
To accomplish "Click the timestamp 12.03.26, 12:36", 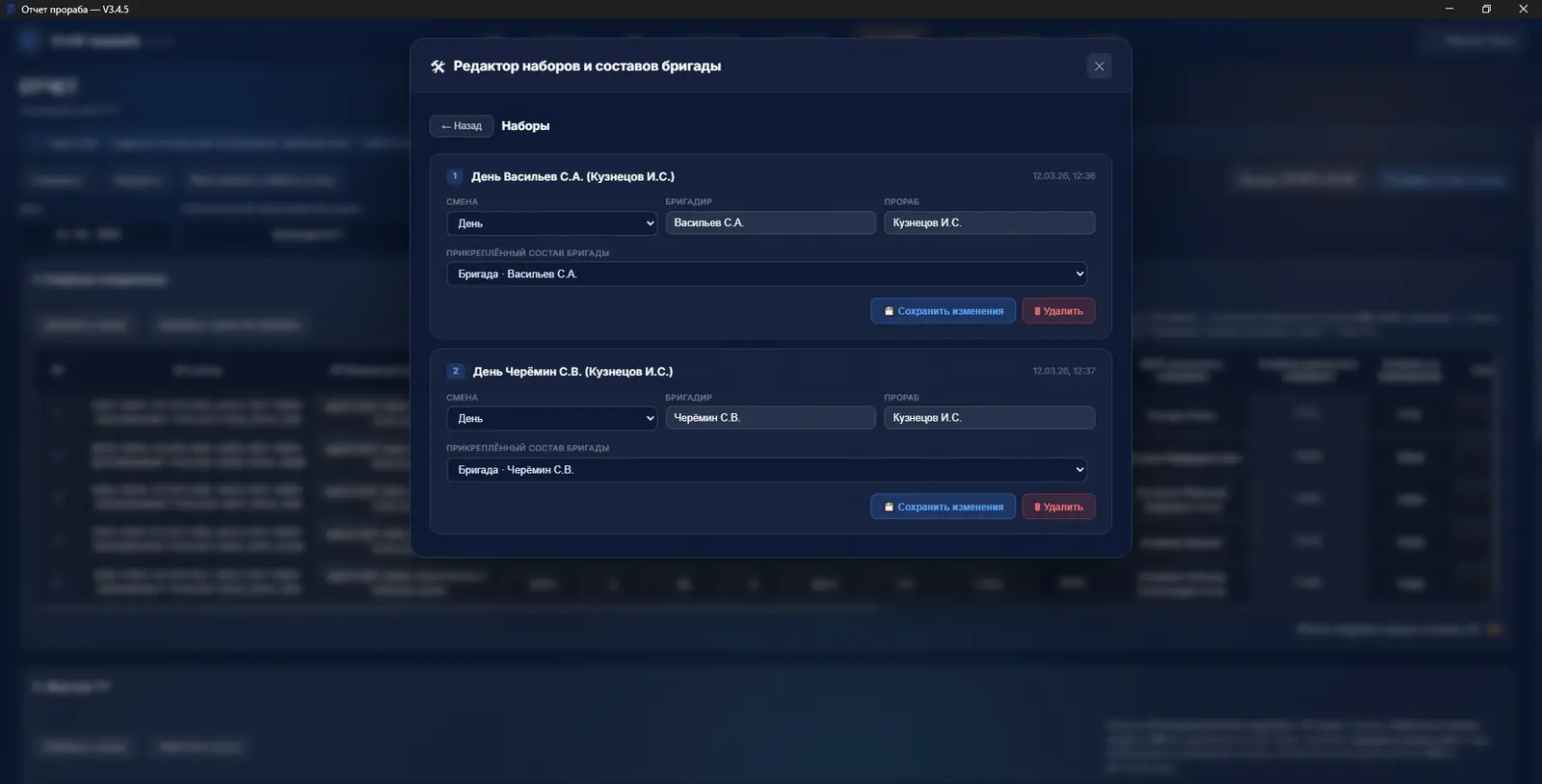I will tap(1064, 176).
